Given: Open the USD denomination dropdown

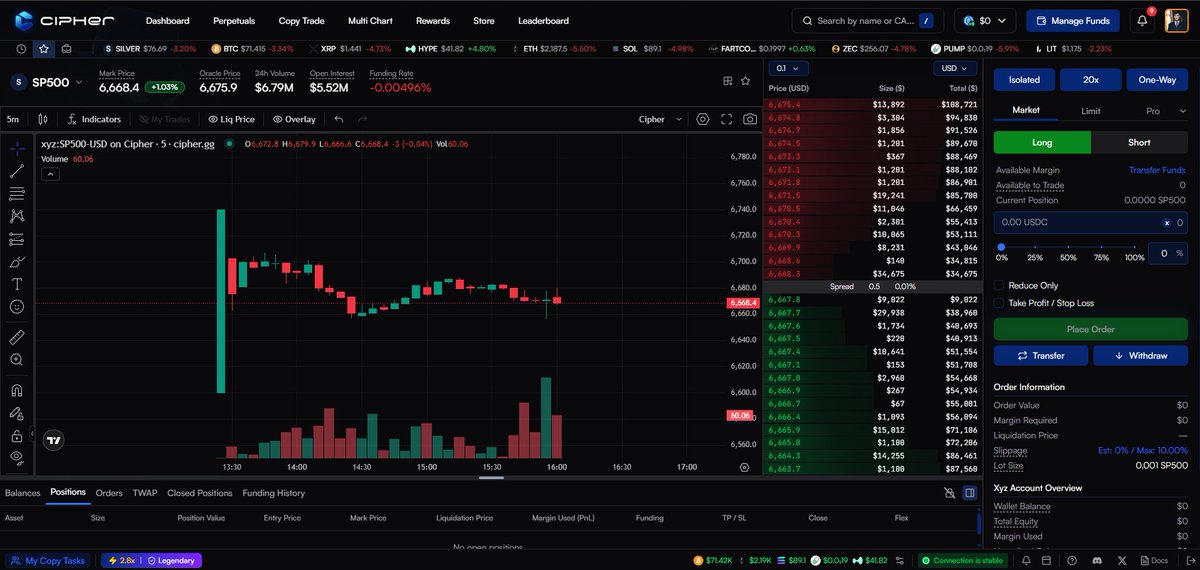Looking at the screenshot, I should 957,68.
